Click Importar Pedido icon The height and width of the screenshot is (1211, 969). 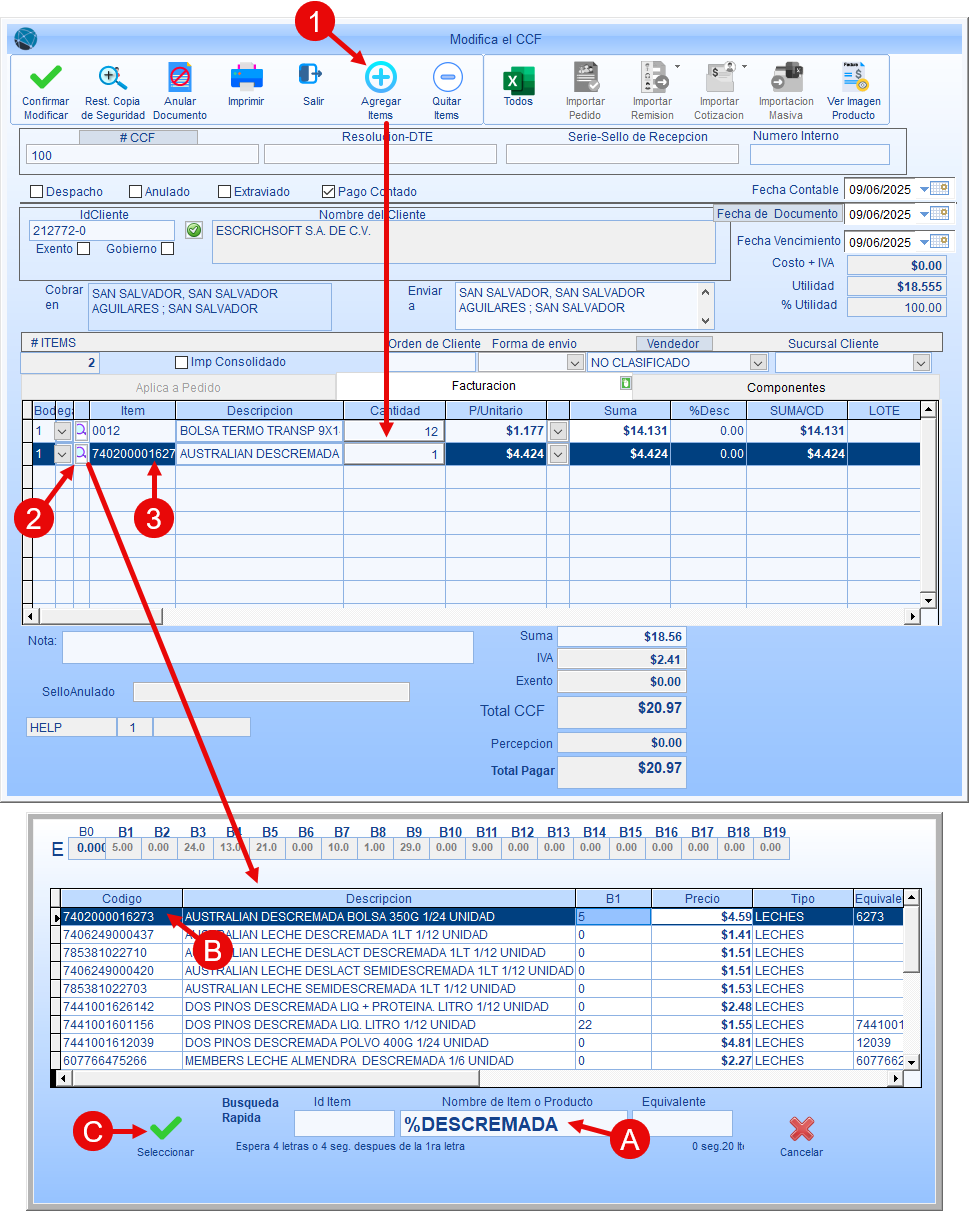(x=586, y=78)
